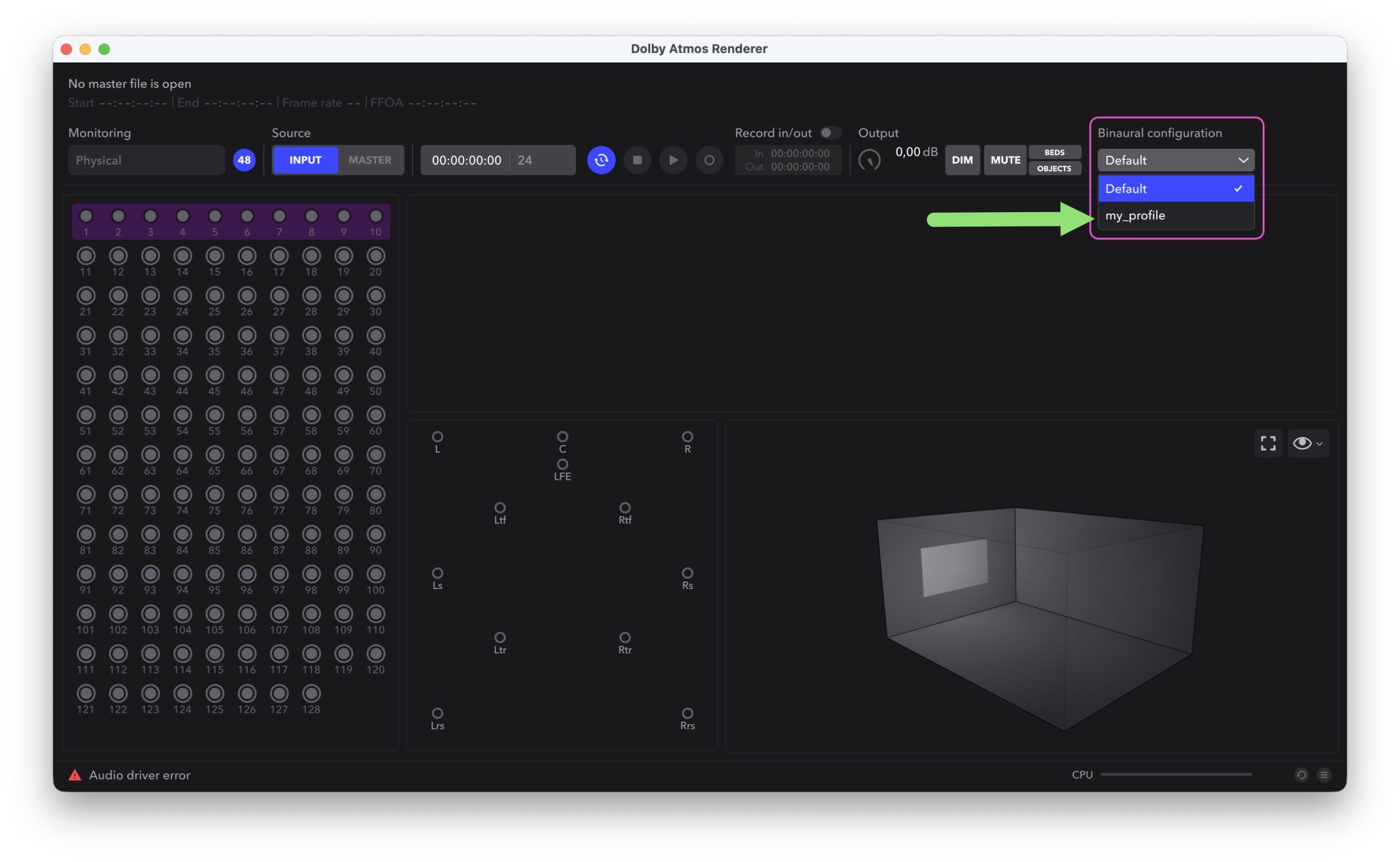Click the BEDS button
Viewport: 1400px width, 862px height.
[x=1054, y=152]
